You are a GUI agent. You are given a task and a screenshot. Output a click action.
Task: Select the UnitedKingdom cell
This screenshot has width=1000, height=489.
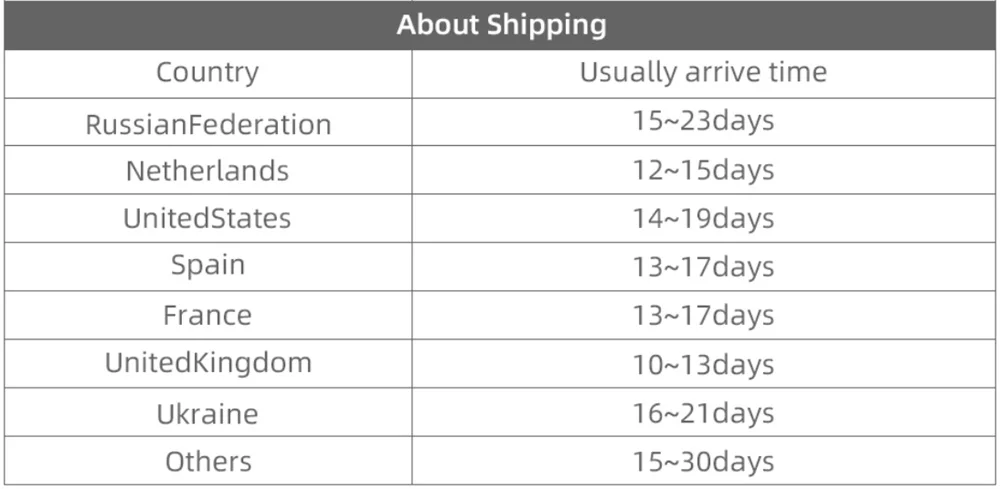pyautogui.click(x=209, y=363)
